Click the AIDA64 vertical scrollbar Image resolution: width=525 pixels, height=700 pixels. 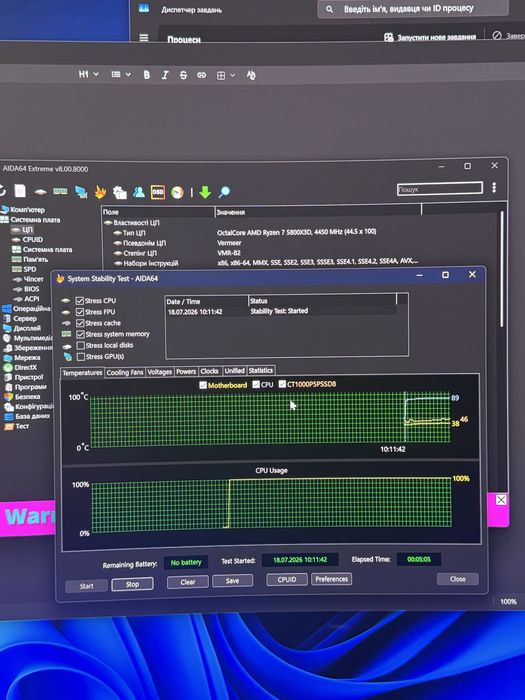pos(502,269)
